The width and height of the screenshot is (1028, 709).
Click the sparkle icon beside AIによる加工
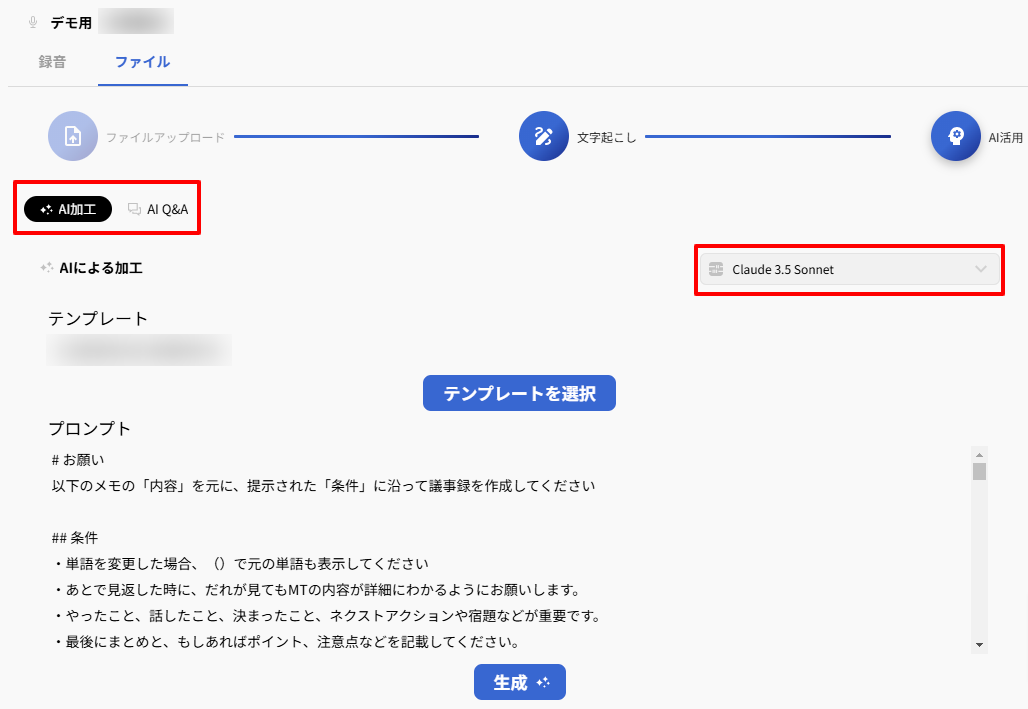click(x=46, y=268)
